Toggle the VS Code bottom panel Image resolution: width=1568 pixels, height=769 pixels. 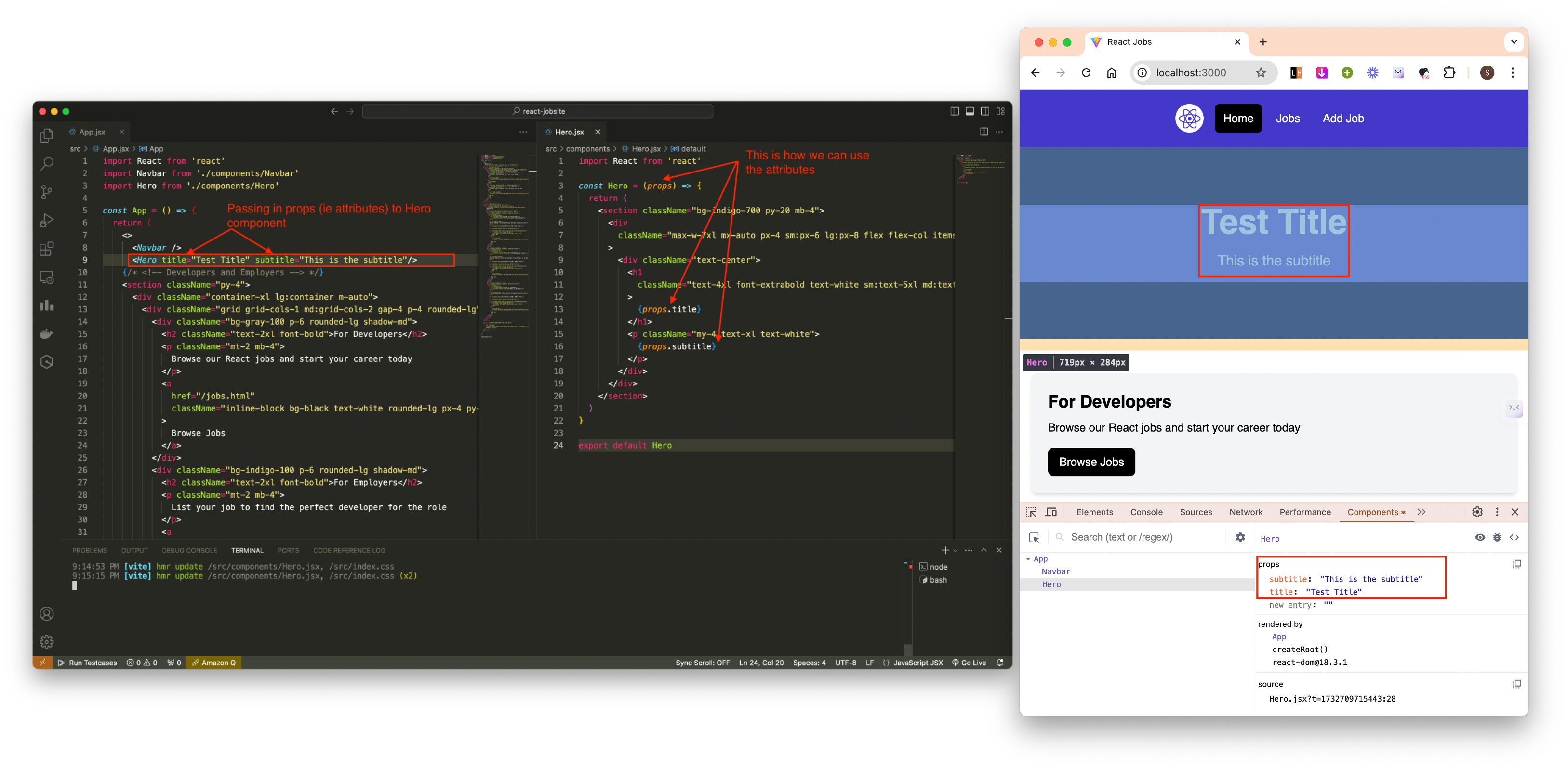pyautogui.click(x=970, y=111)
